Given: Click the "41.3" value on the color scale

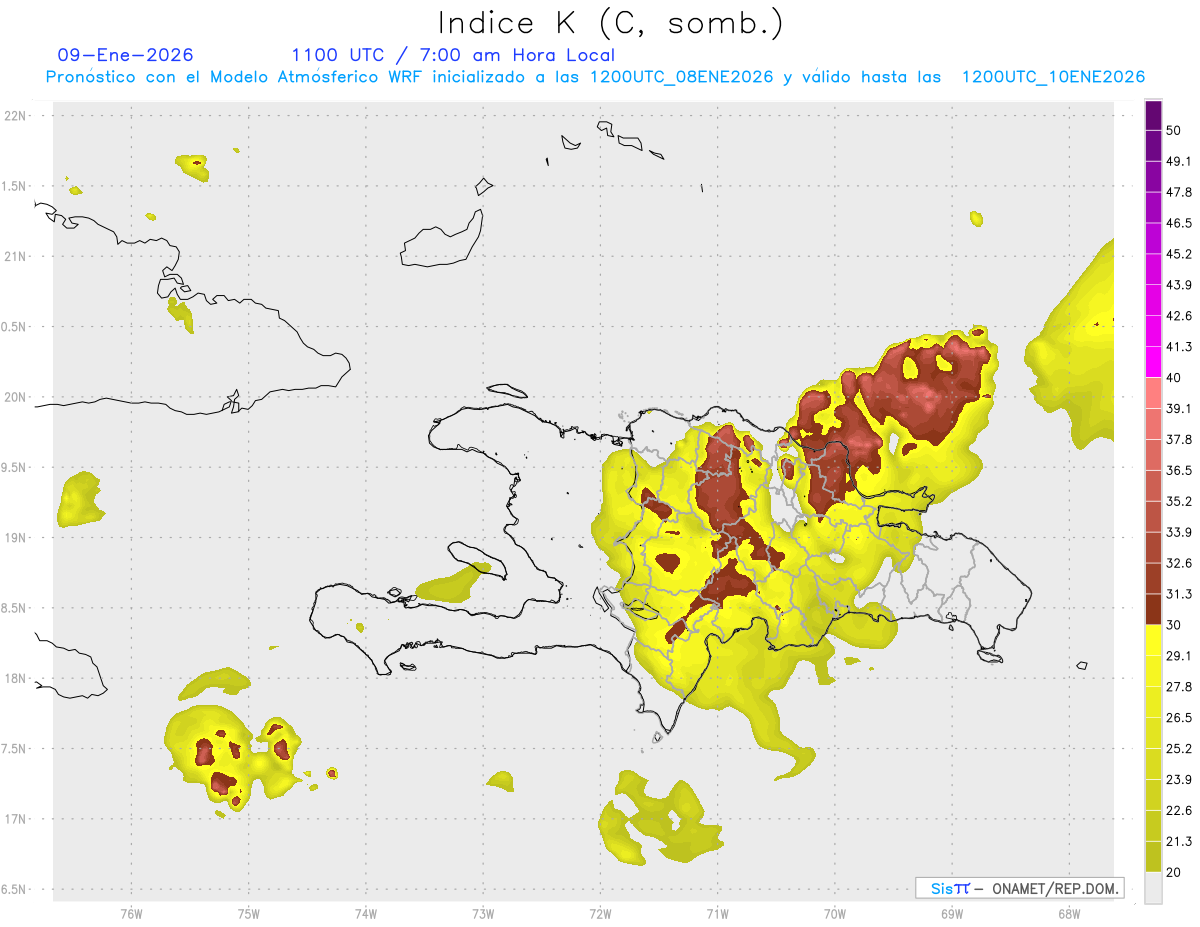Looking at the screenshot, I should coord(1179,347).
